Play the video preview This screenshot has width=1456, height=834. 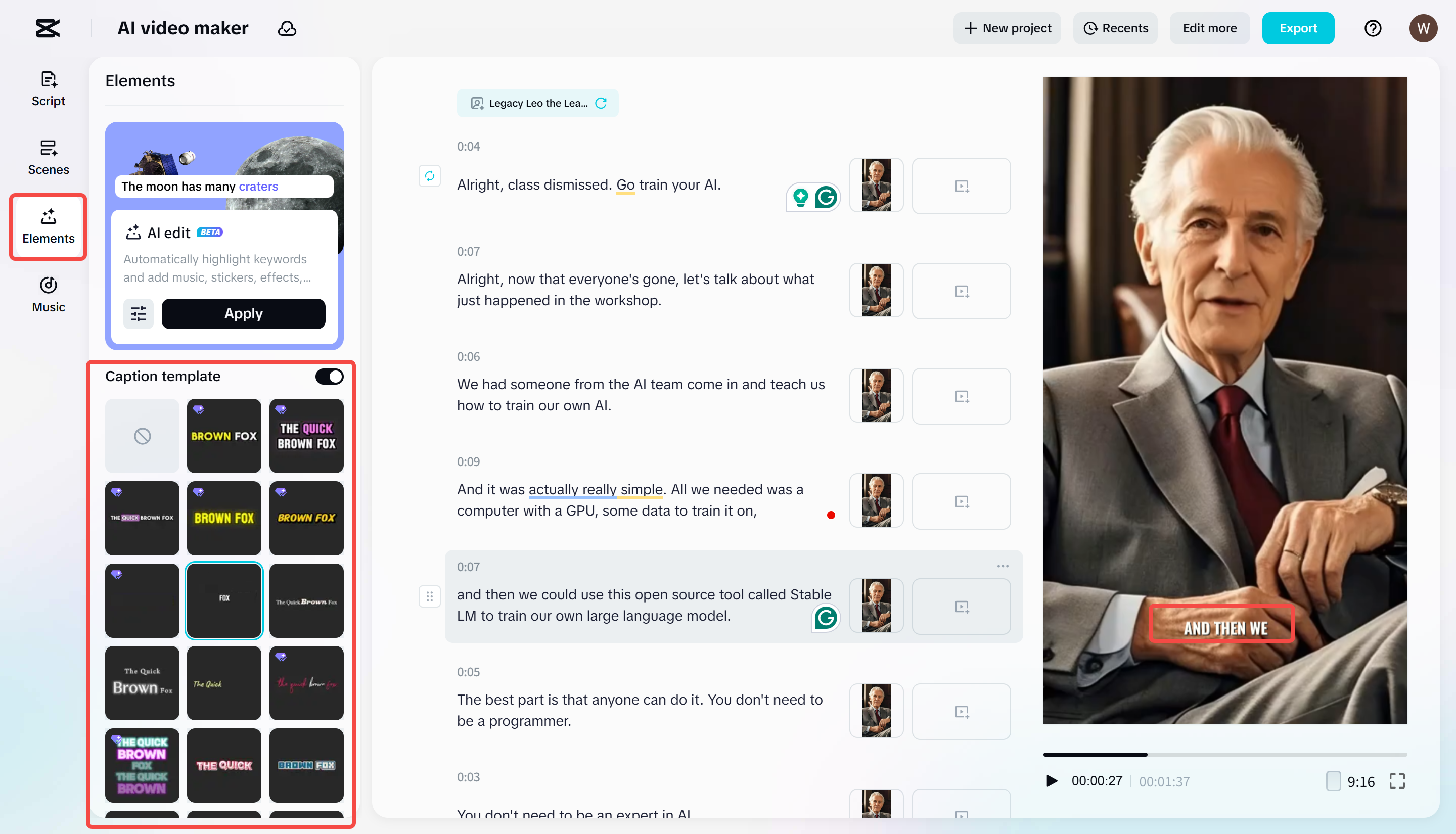click(1052, 781)
